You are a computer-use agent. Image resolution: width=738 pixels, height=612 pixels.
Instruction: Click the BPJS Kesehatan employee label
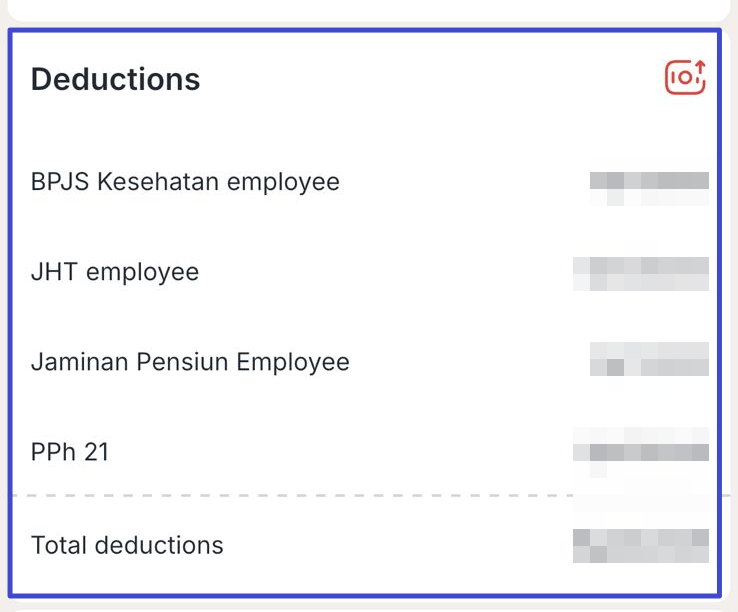185,182
